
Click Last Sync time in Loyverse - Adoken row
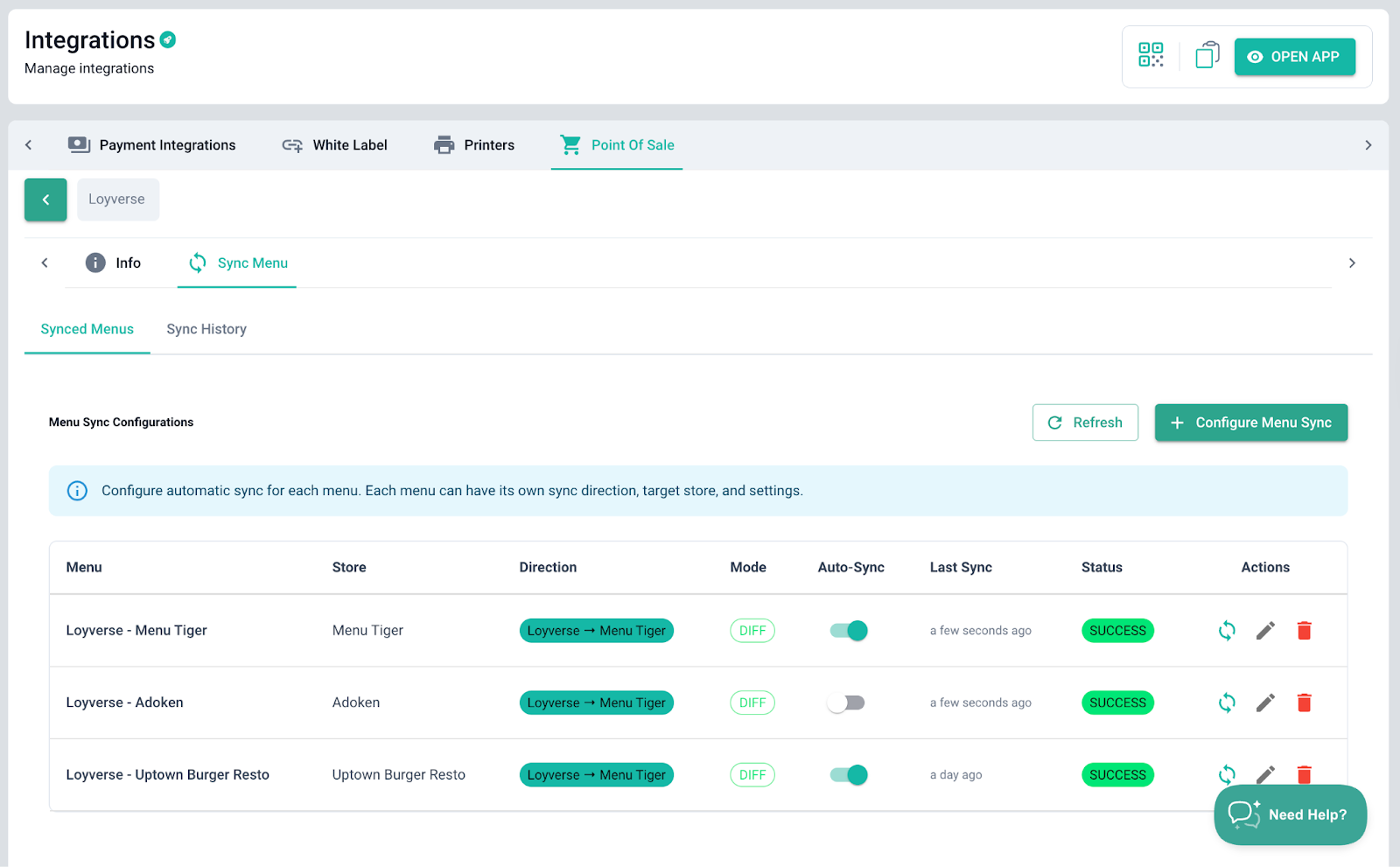coord(981,703)
